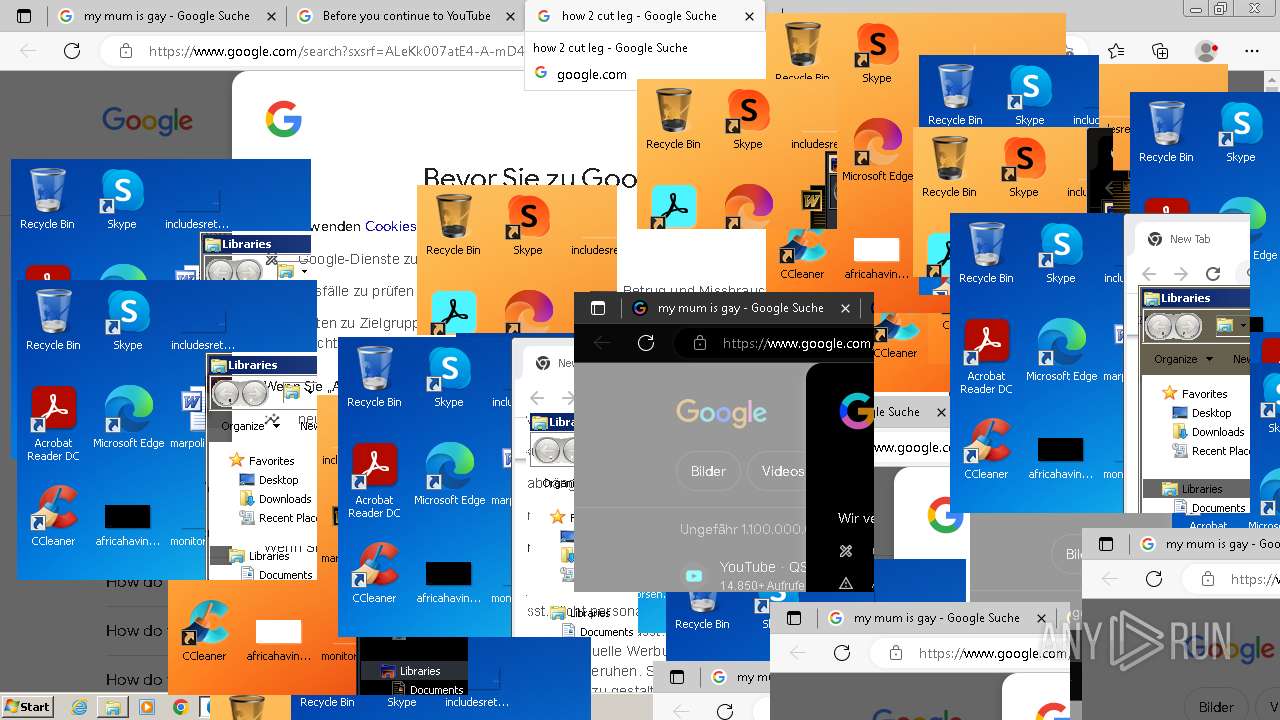Select the 'how 2 cut leg - Google Suche' tab
This screenshot has width=1280, height=720.
(645, 16)
